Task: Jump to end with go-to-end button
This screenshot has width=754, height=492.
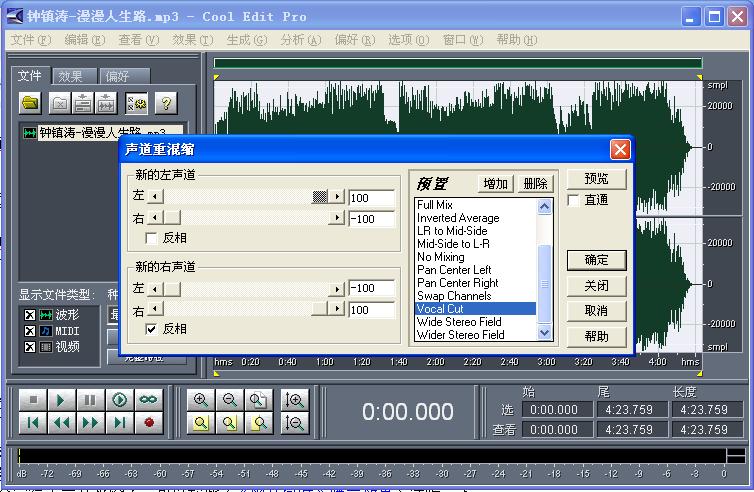Action: click(x=119, y=423)
